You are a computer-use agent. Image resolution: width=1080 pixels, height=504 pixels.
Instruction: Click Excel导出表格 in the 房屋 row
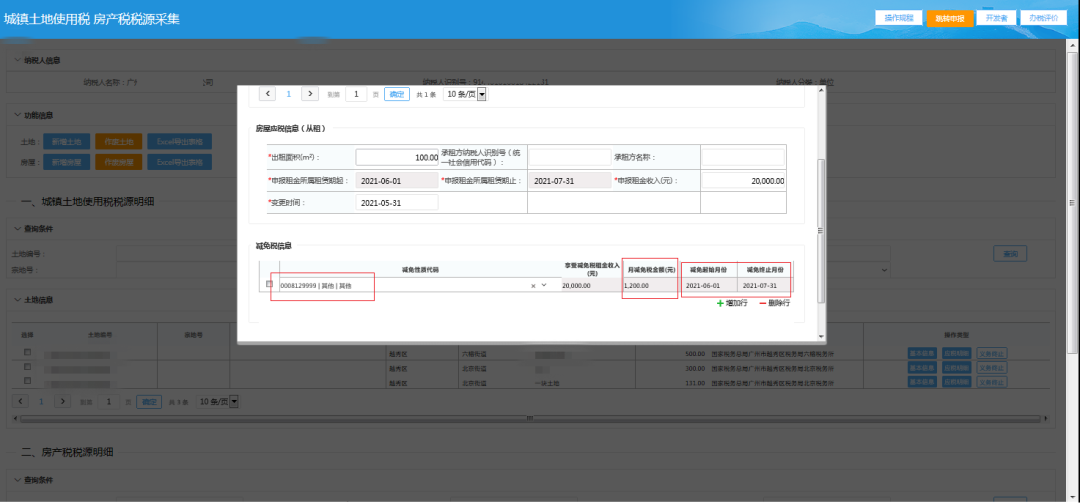[x=180, y=162]
